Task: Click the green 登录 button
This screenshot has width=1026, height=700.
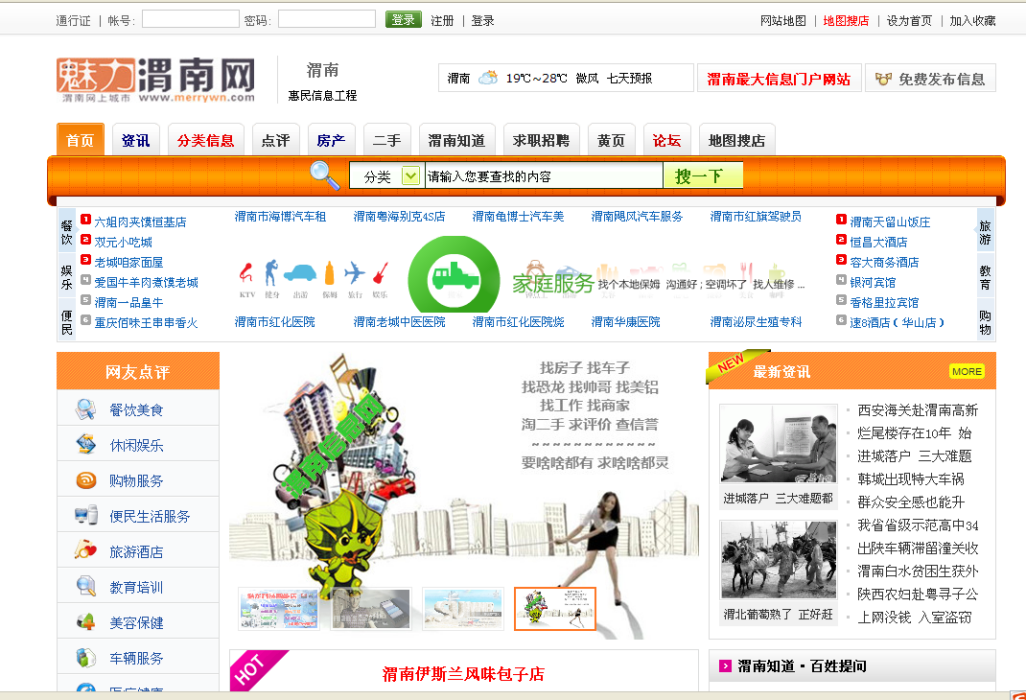Action: [403, 20]
